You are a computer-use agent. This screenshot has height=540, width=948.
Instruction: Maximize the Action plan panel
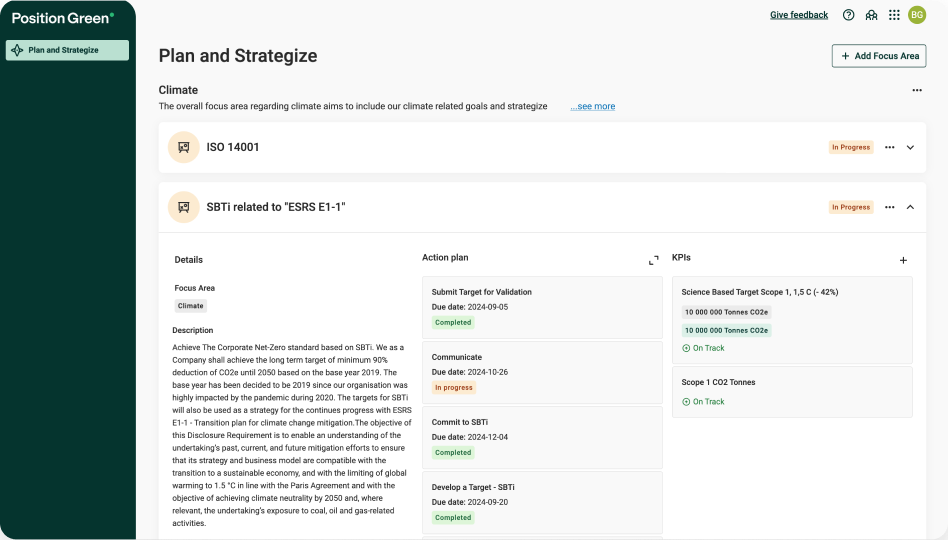pos(653,260)
